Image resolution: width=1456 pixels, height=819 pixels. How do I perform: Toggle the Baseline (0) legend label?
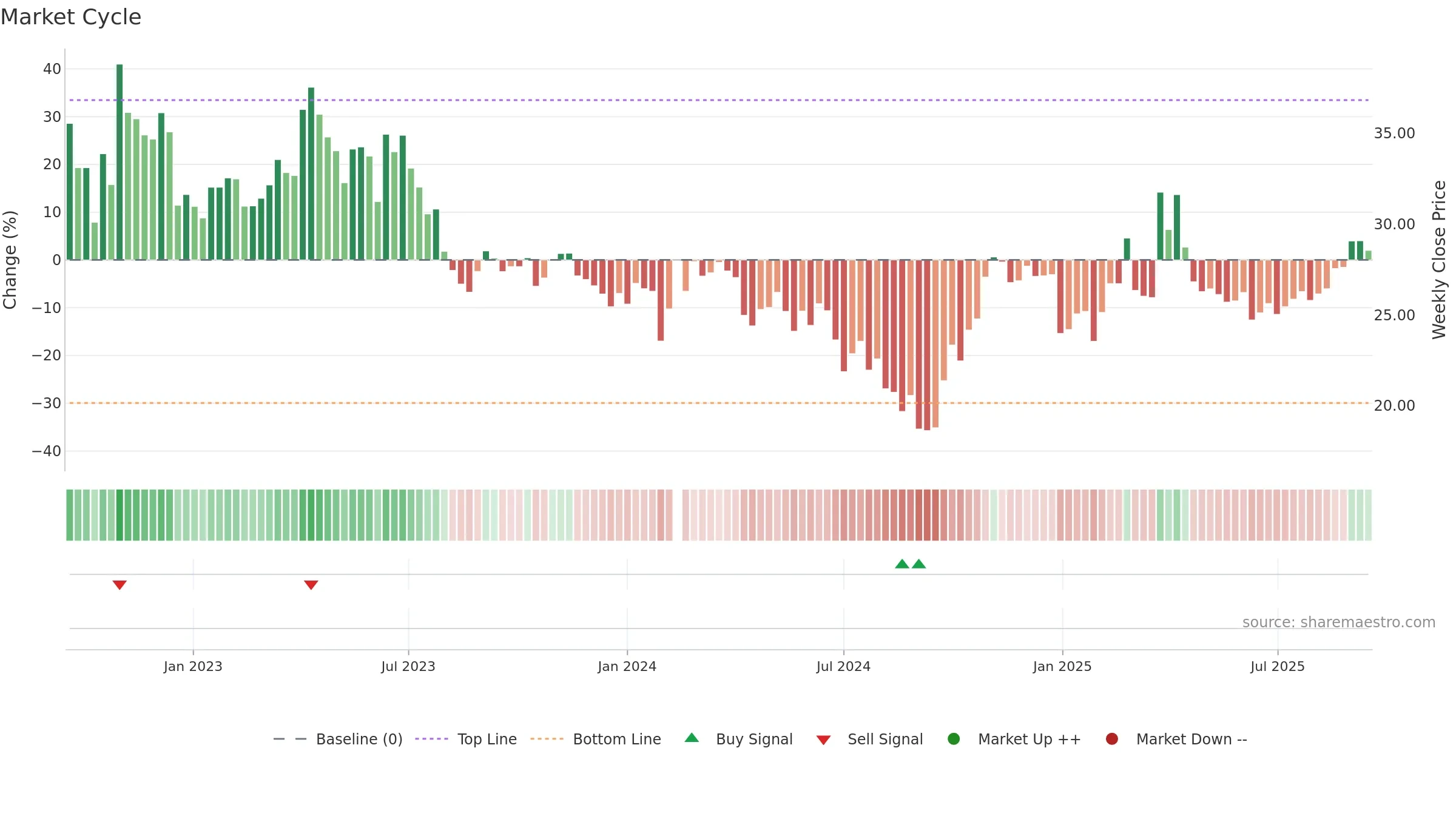[359, 739]
